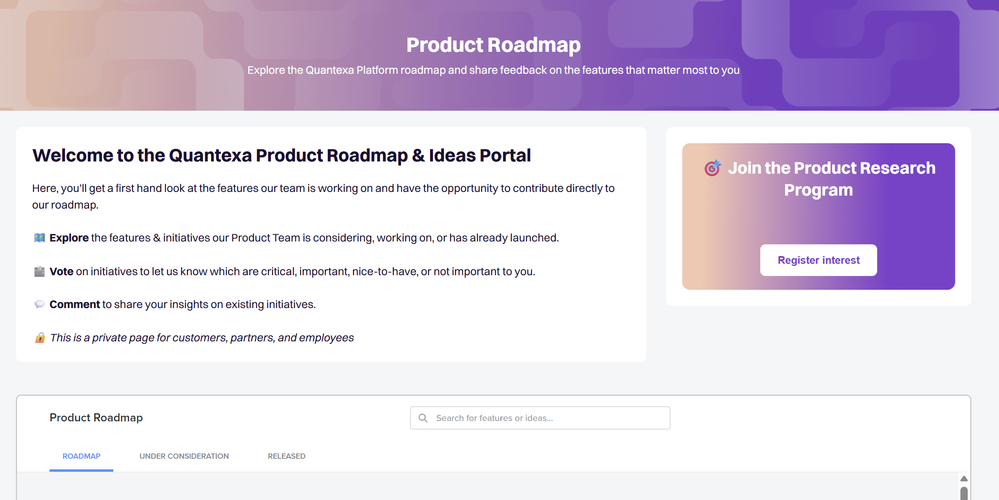Click the vertical scrollbar thumb
999x500 pixels.
click(964, 493)
